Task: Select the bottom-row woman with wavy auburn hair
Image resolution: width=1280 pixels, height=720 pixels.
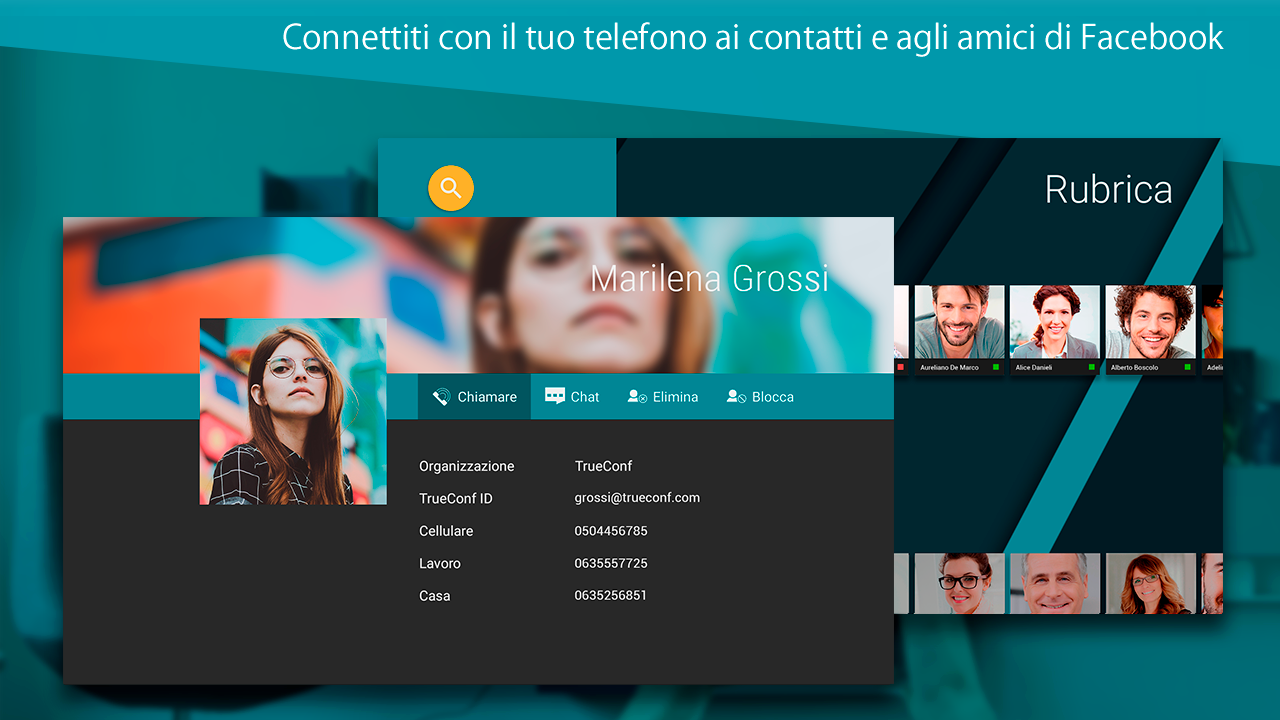Action: coord(1150,583)
